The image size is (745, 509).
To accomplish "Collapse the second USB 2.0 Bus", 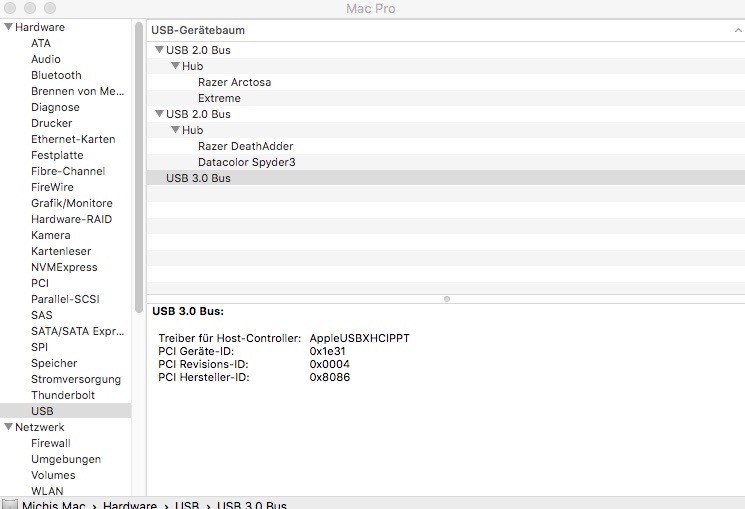I will tap(160, 114).
